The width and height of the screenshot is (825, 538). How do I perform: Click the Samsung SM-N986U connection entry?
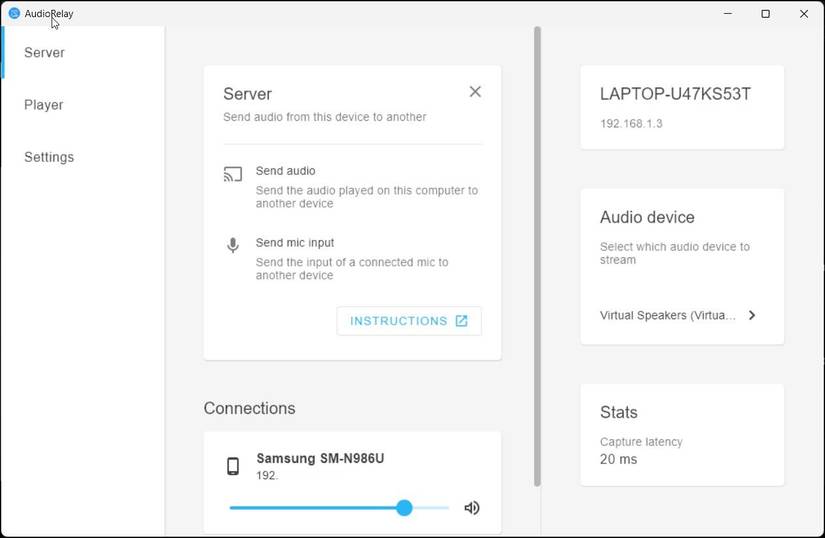point(320,459)
